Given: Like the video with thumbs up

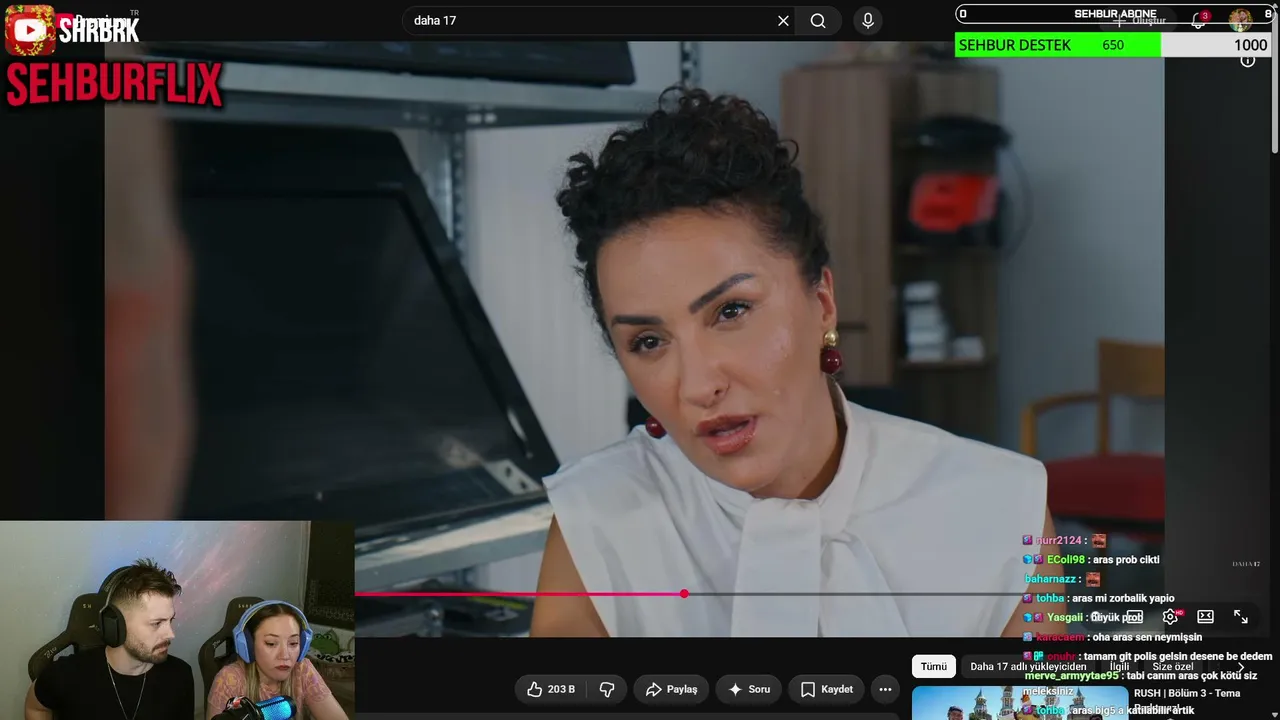Looking at the screenshot, I should pos(551,689).
